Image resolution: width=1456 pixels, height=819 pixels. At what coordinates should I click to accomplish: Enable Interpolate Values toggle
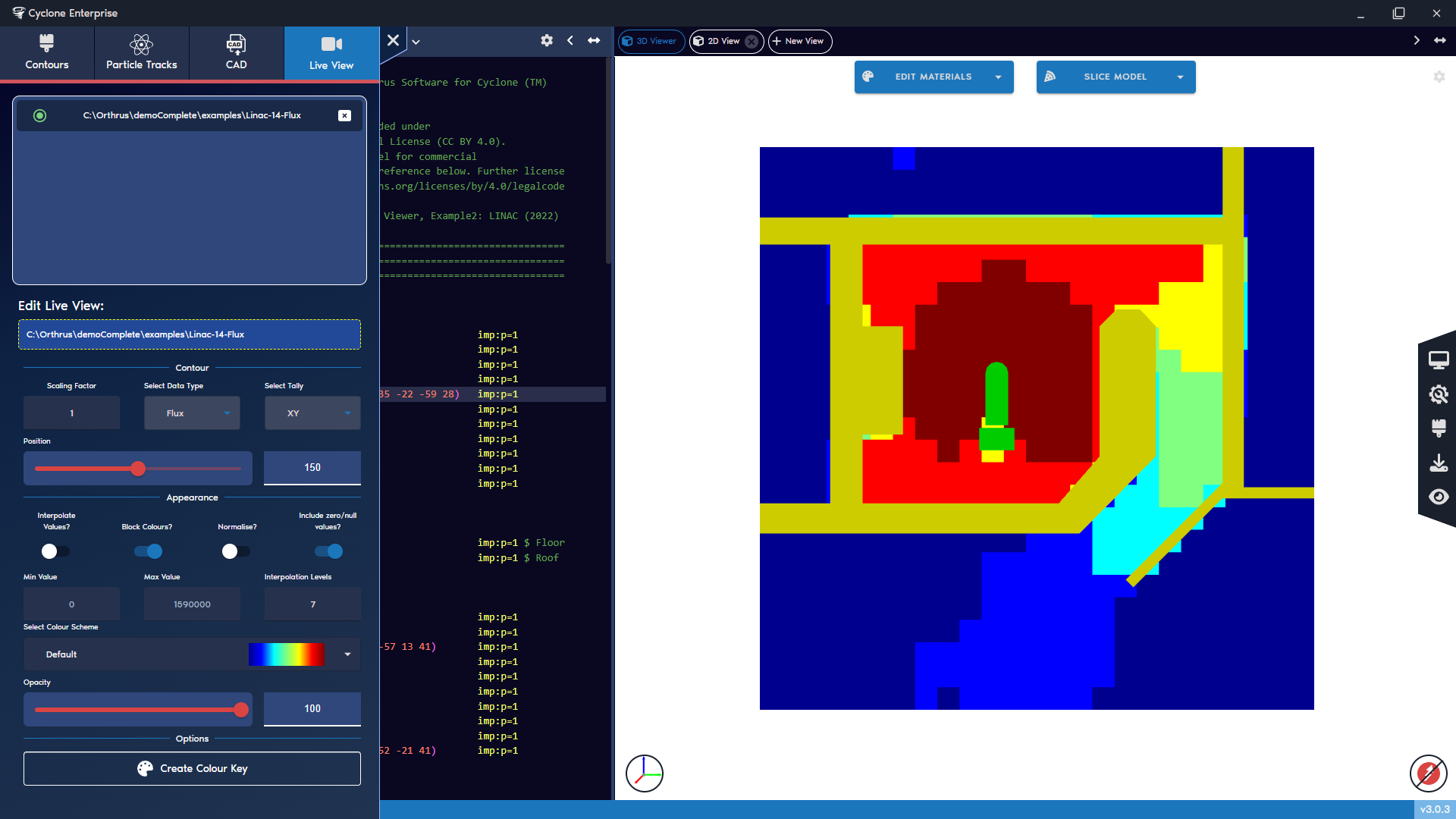pos(55,551)
